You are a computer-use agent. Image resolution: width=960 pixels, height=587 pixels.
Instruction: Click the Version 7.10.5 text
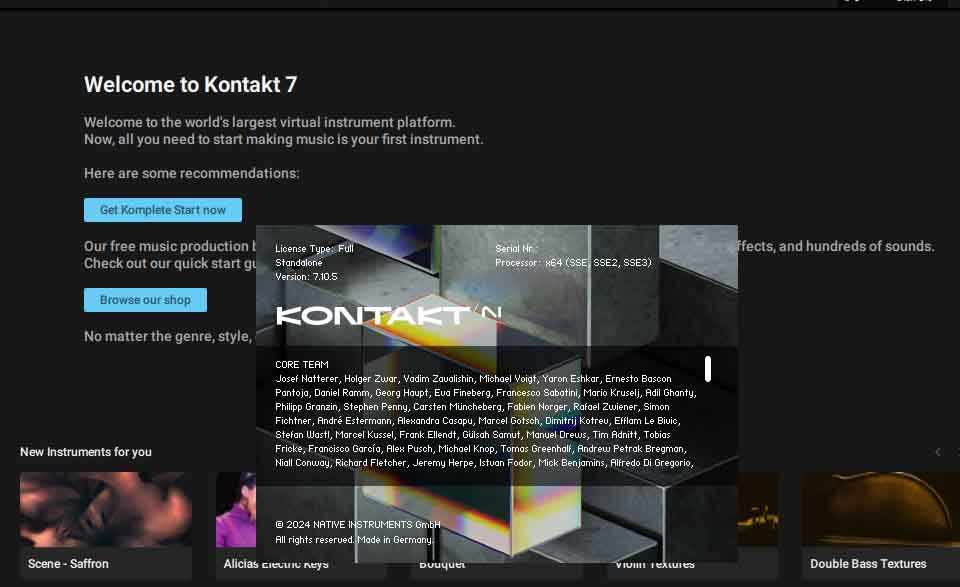tap(306, 277)
